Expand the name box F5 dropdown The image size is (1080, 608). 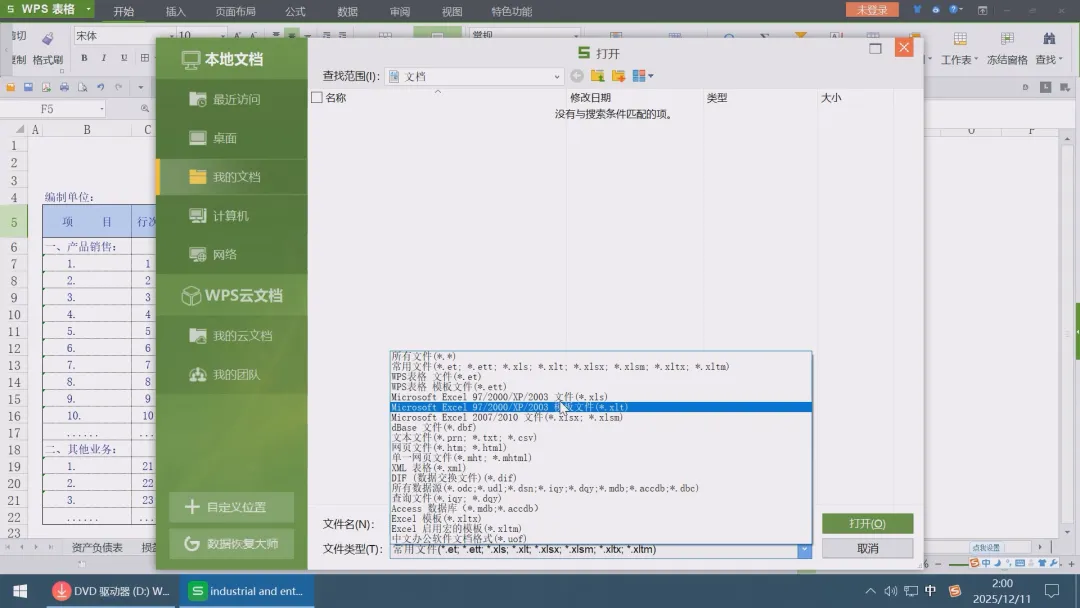(x=101, y=109)
